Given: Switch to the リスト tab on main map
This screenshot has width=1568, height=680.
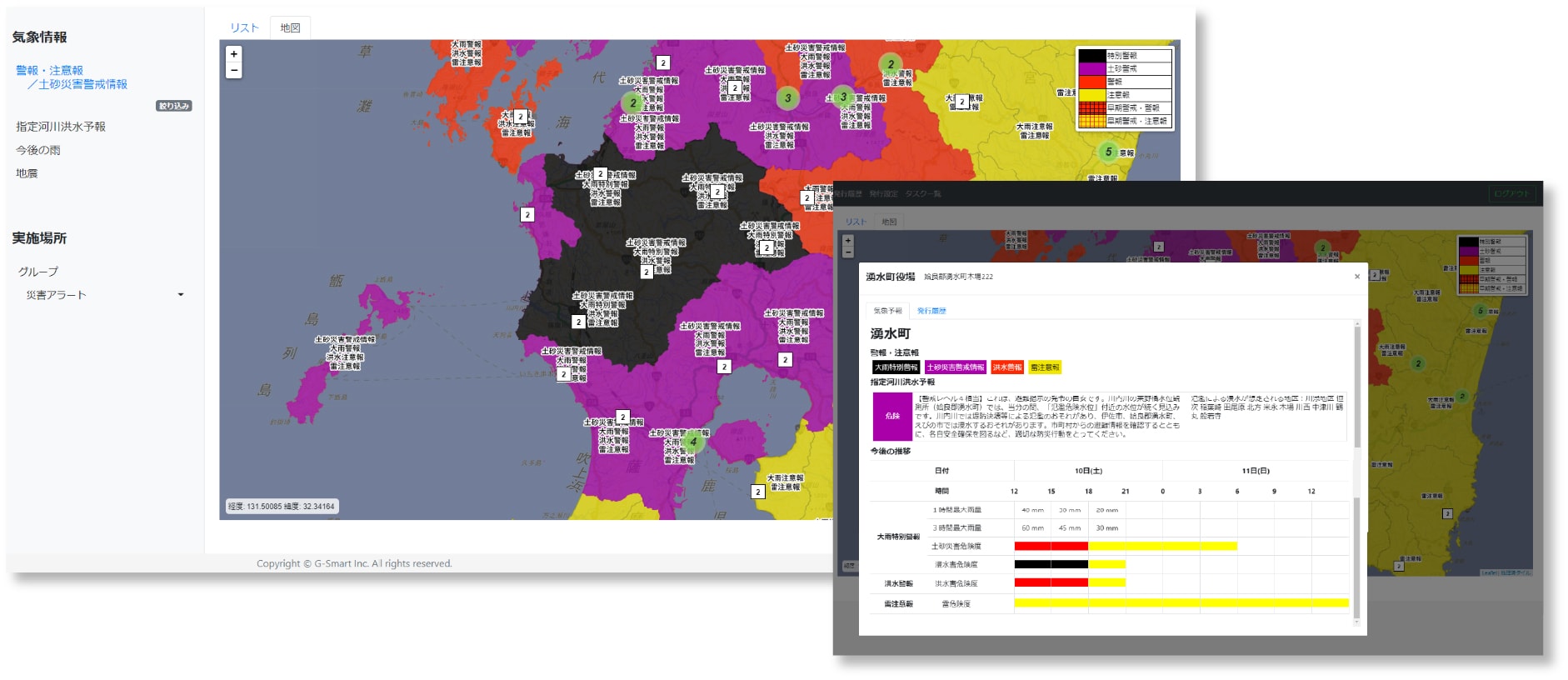Looking at the screenshot, I should (244, 27).
